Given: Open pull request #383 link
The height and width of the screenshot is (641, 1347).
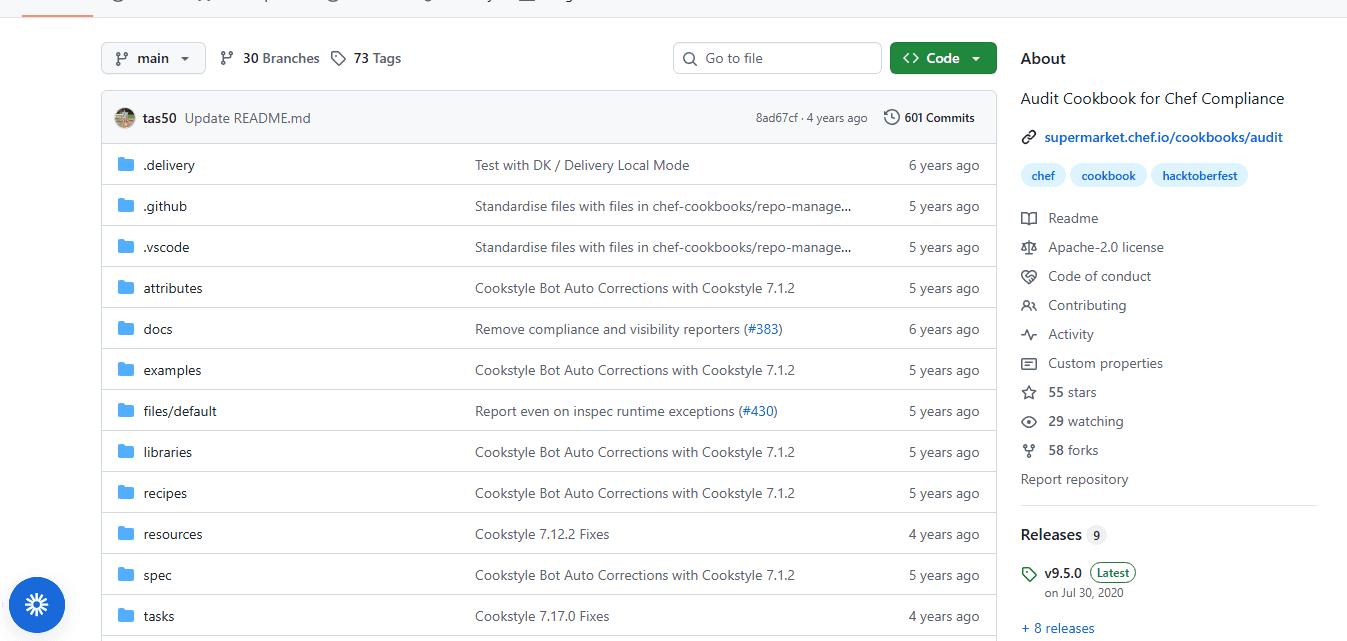Looking at the screenshot, I should [x=765, y=329].
